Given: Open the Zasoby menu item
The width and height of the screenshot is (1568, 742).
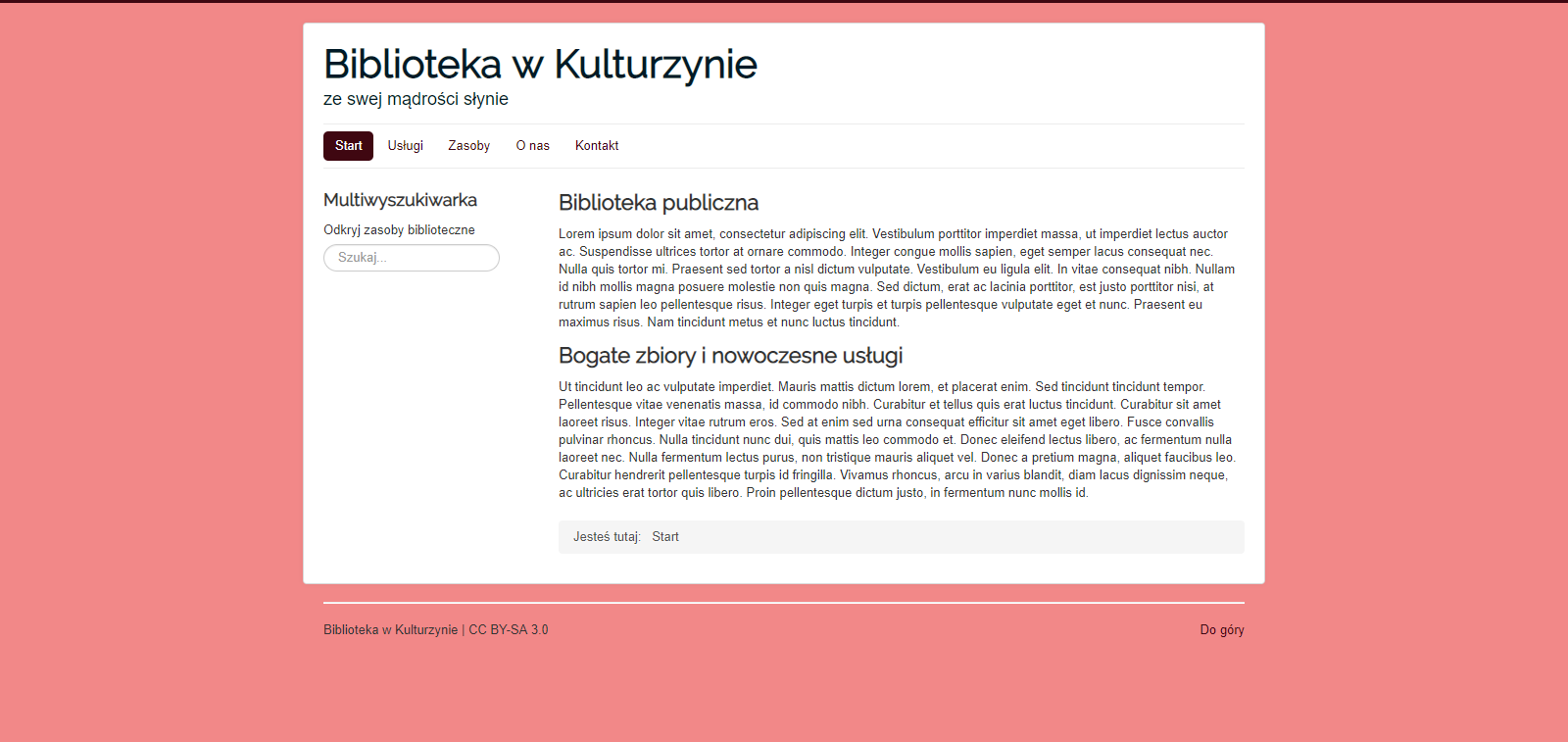Looking at the screenshot, I should 469,146.
